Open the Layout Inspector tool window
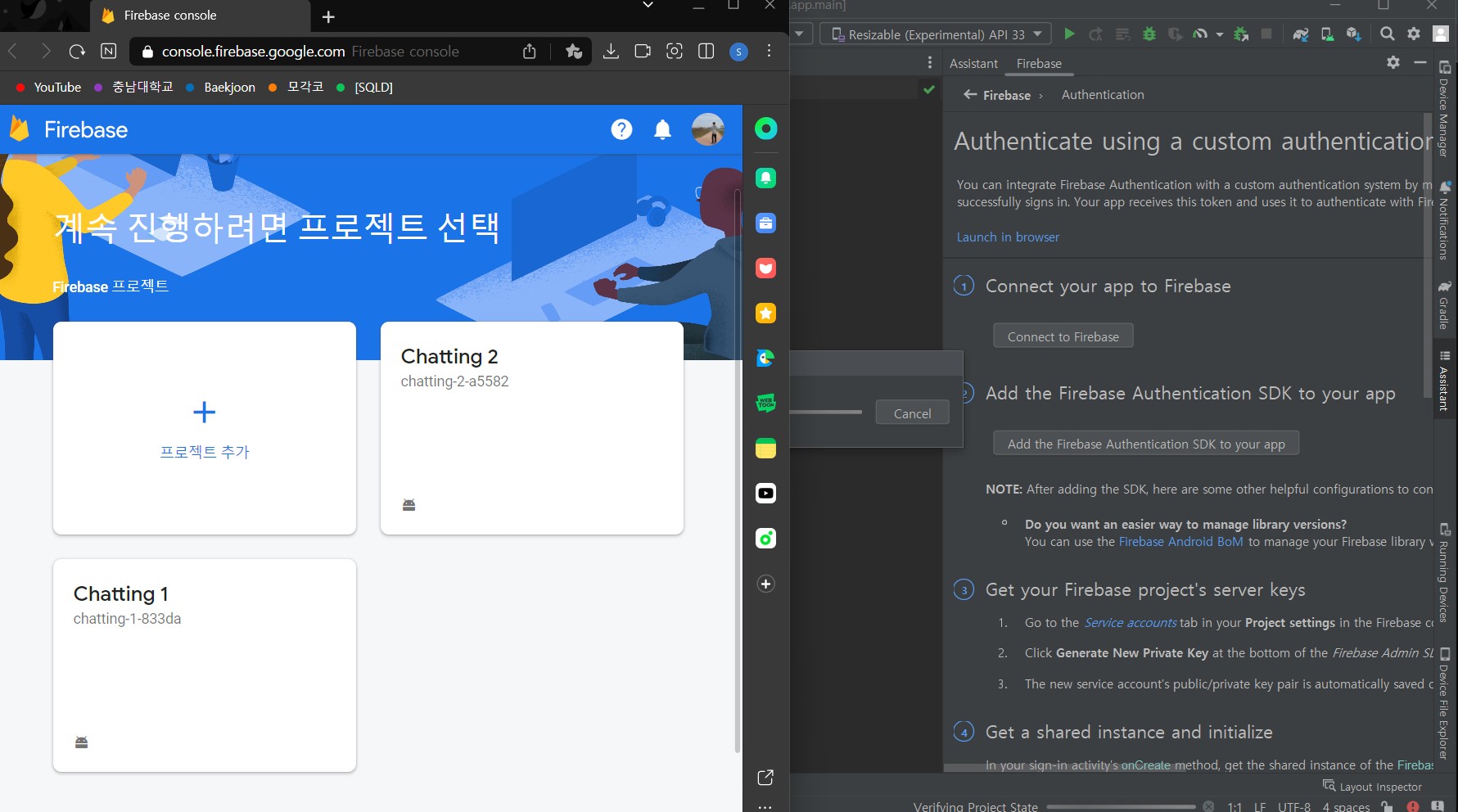 [x=1373, y=787]
